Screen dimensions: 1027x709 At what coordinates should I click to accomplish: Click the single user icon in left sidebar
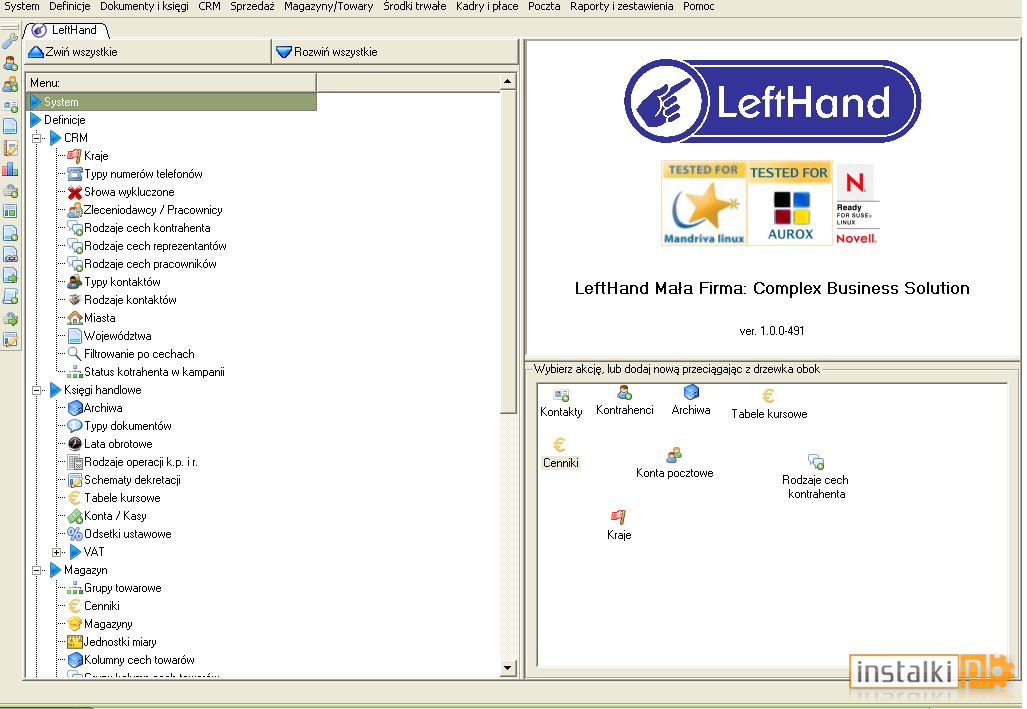(x=10, y=63)
